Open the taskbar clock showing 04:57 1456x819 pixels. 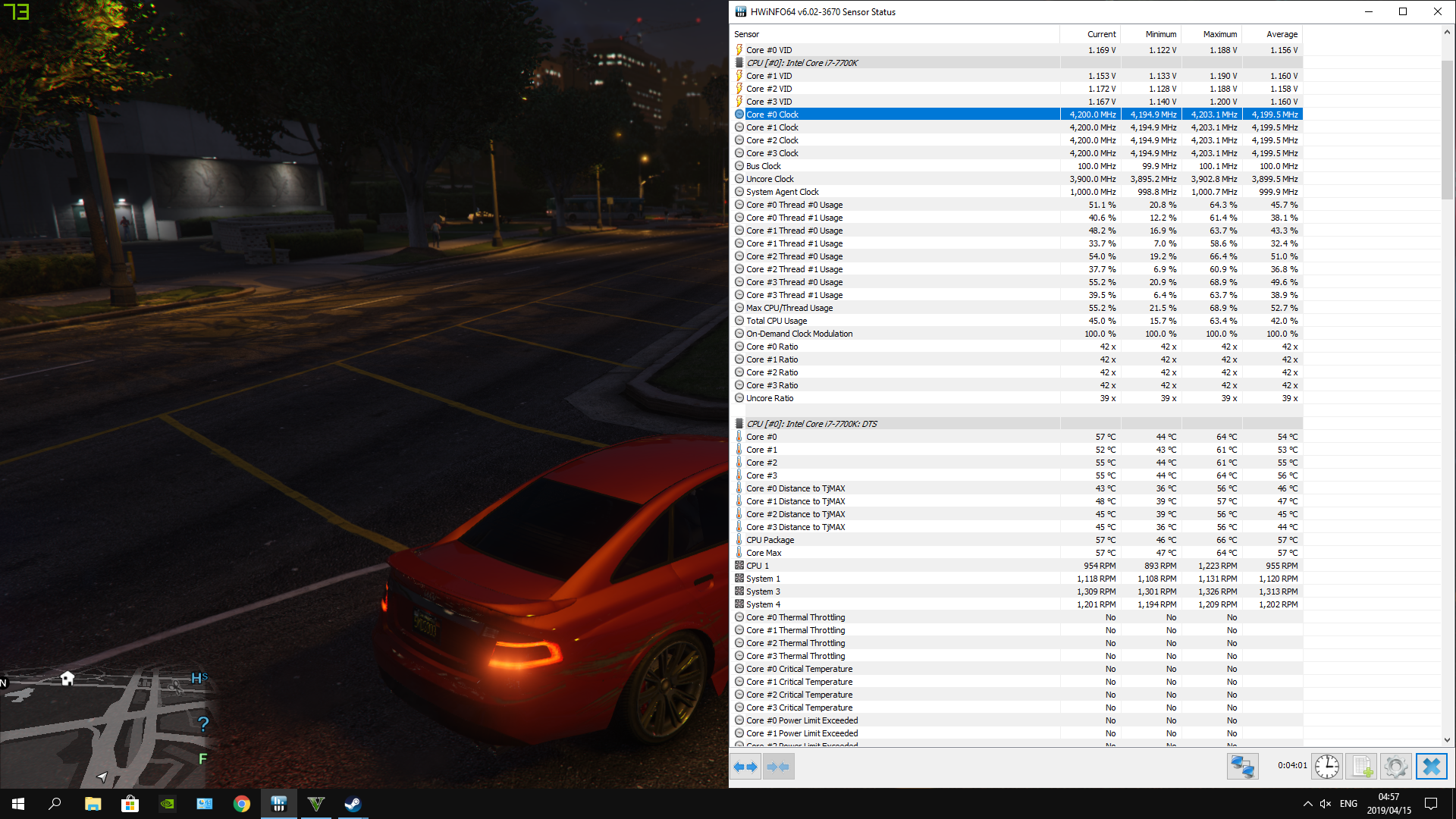[1389, 804]
